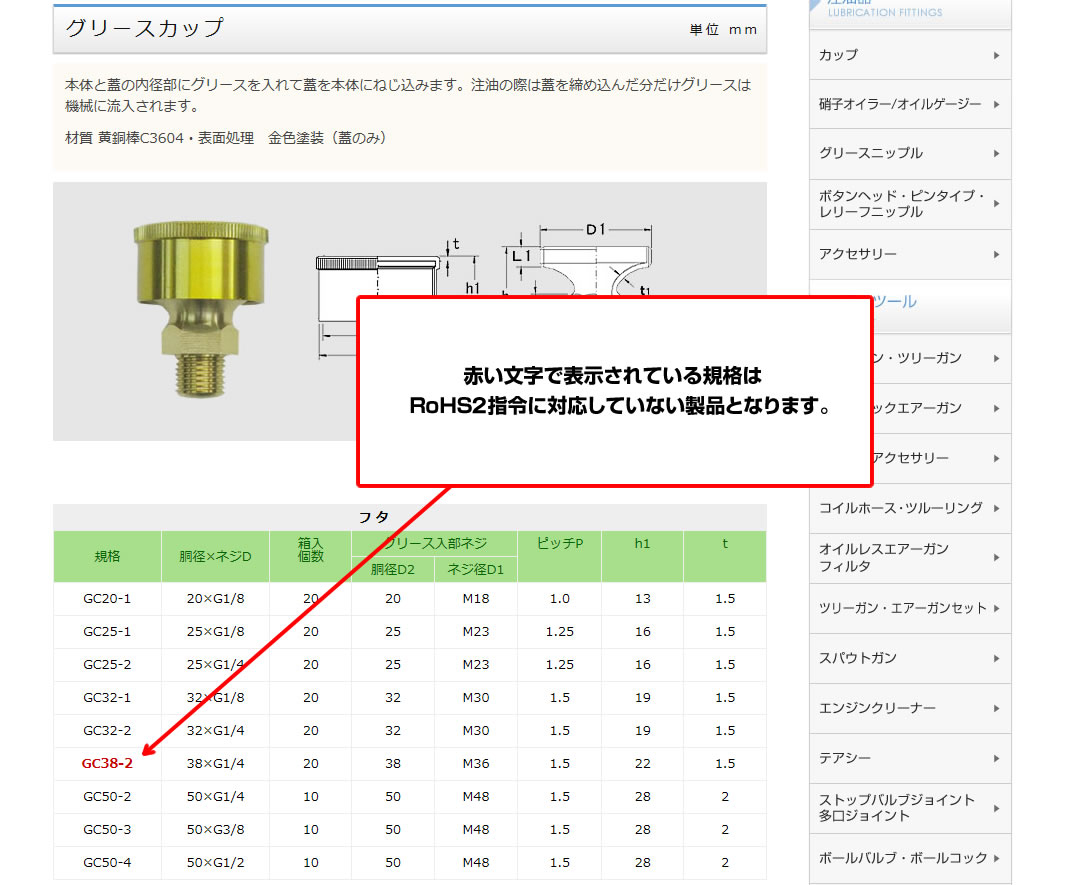Click arrow next to カップ

996,55
